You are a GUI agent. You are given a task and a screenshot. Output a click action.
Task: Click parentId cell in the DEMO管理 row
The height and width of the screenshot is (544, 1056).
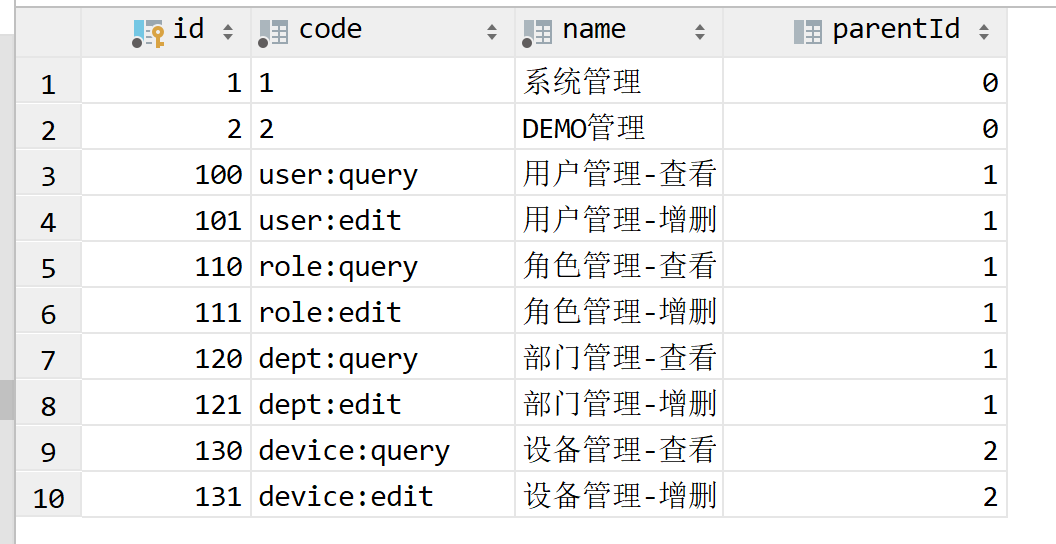(865, 128)
